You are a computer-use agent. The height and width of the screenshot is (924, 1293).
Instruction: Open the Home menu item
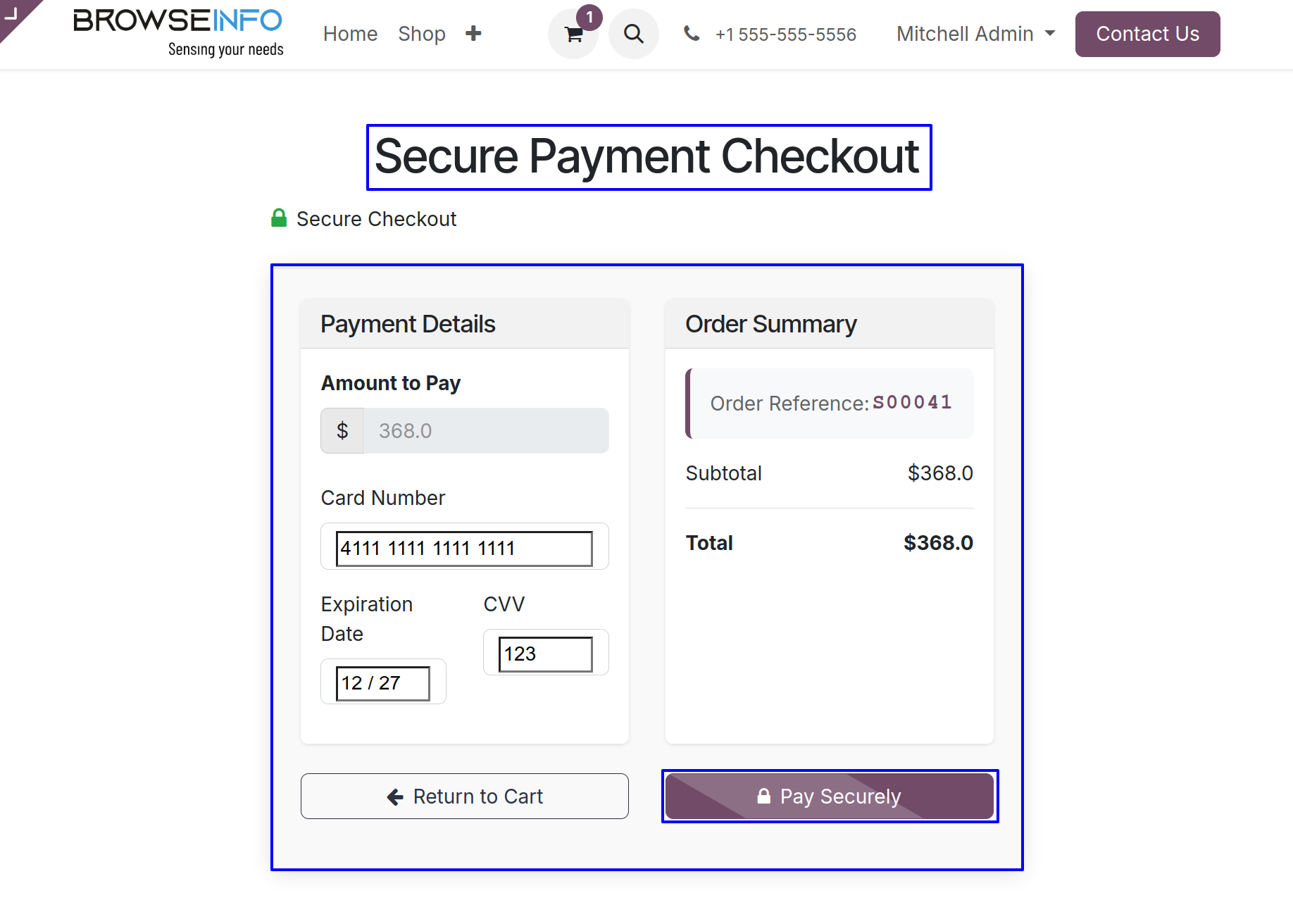point(350,34)
